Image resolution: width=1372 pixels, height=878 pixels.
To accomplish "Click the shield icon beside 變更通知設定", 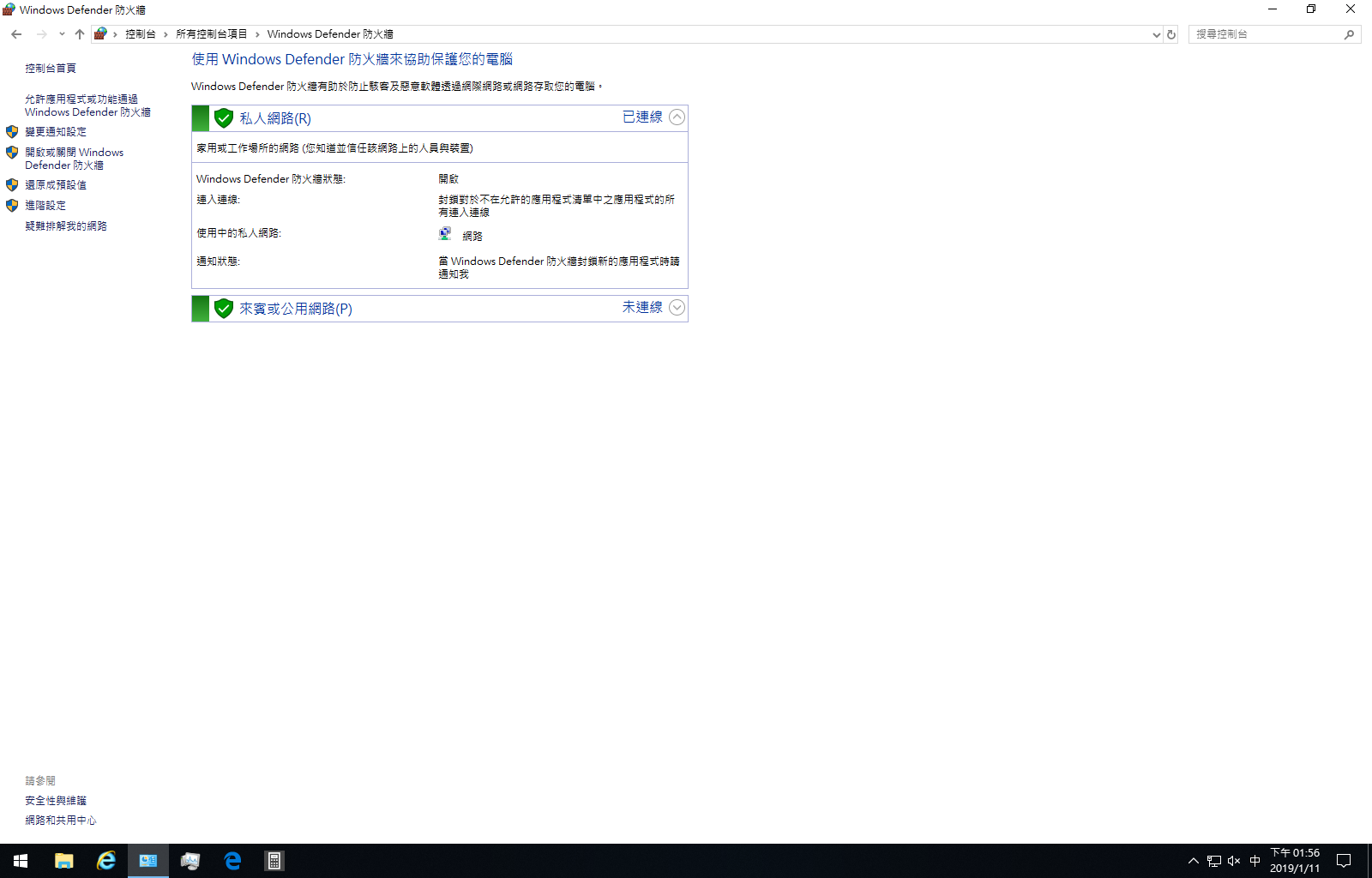I will coord(12,132).
